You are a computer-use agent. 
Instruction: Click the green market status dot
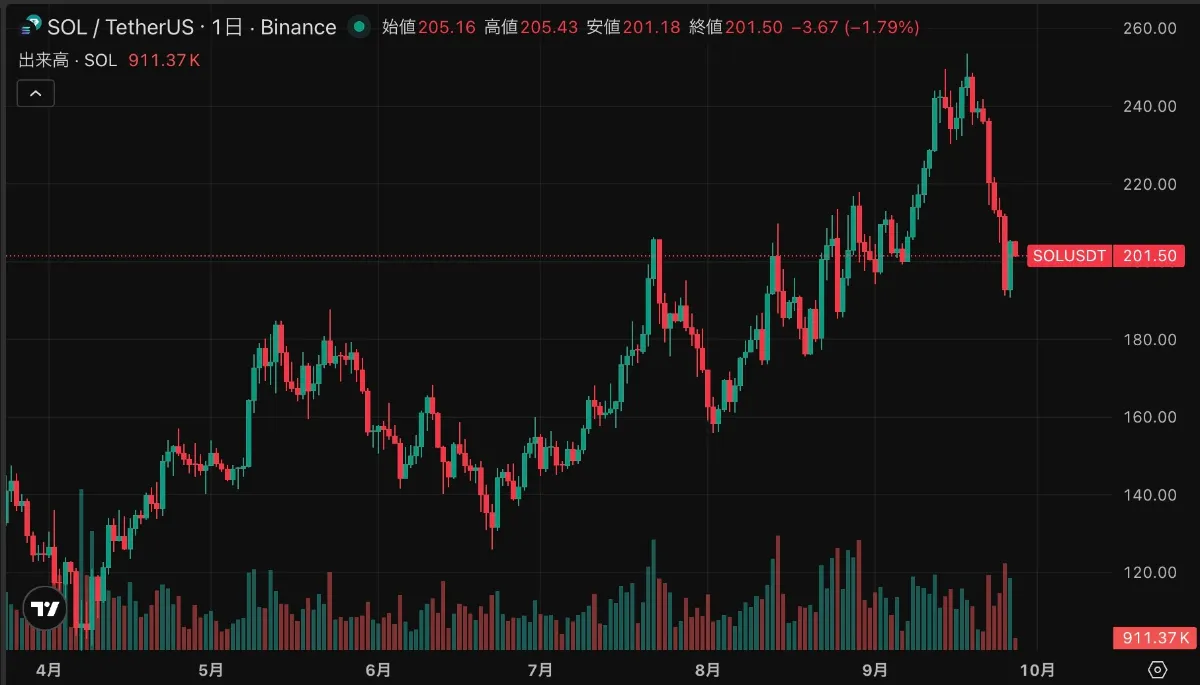358,27
